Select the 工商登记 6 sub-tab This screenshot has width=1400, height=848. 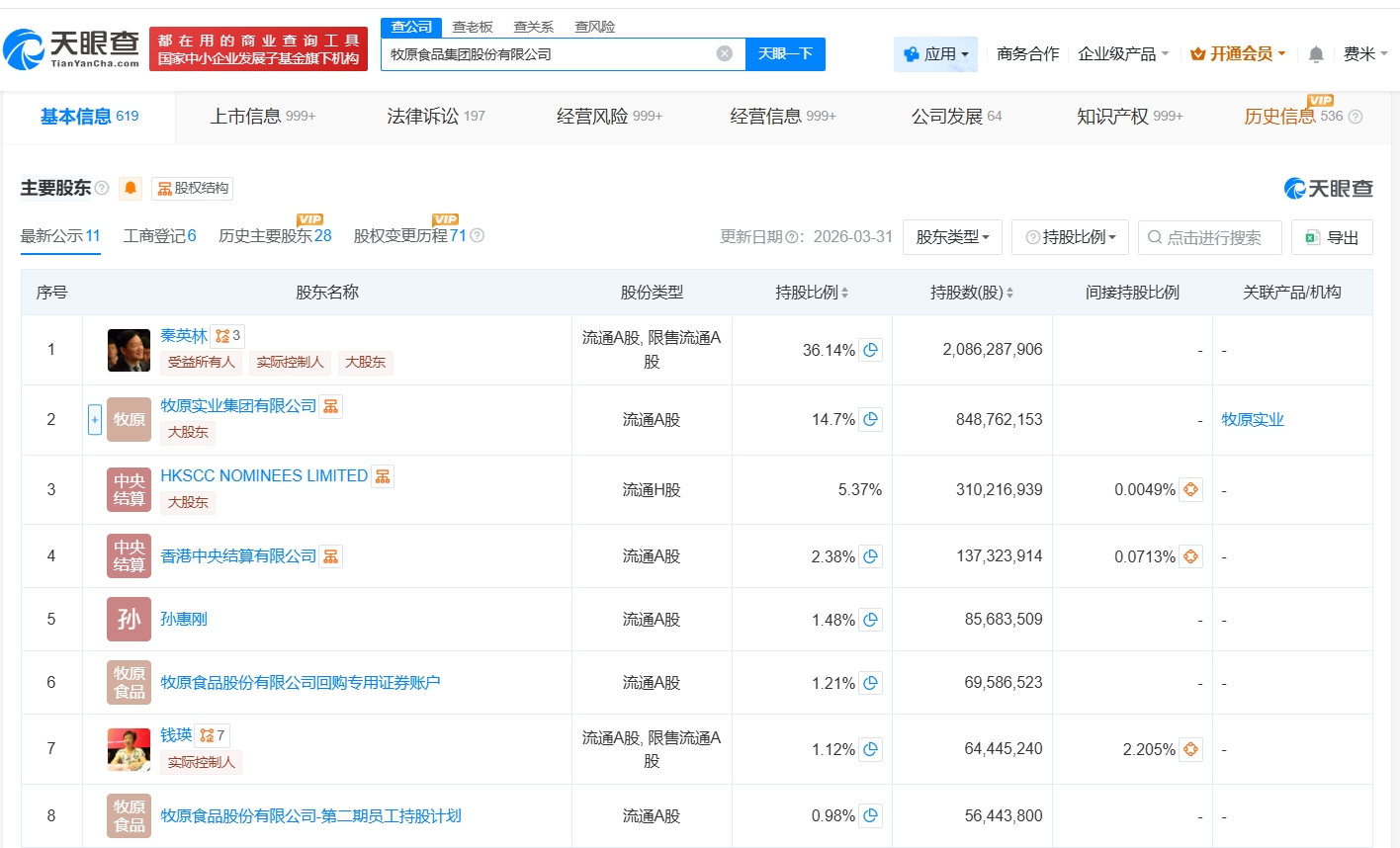(159, 236)
